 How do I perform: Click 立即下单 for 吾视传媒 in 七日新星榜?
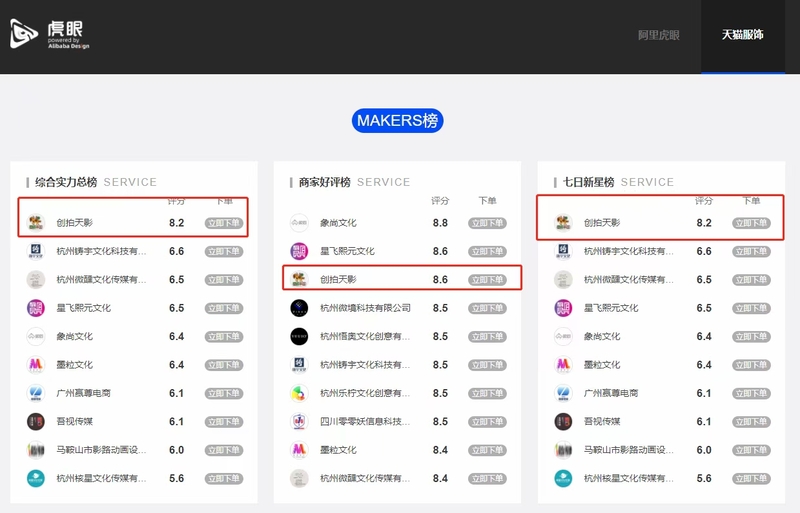752,422
